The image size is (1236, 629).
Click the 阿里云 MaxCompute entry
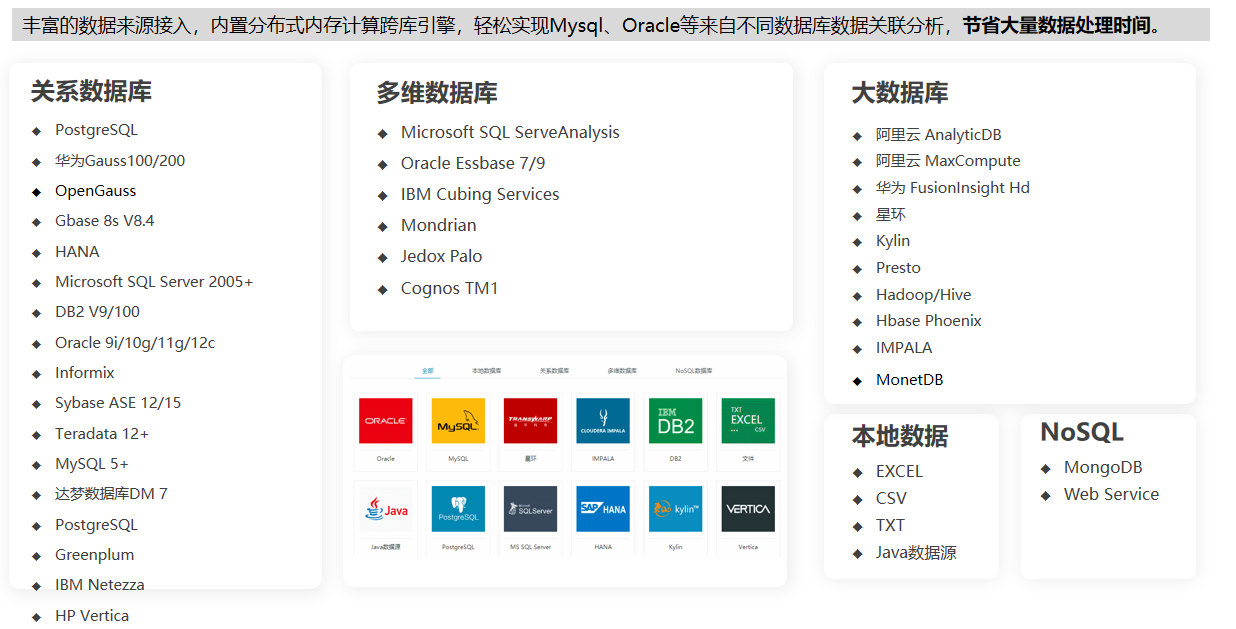coord(948,161)
